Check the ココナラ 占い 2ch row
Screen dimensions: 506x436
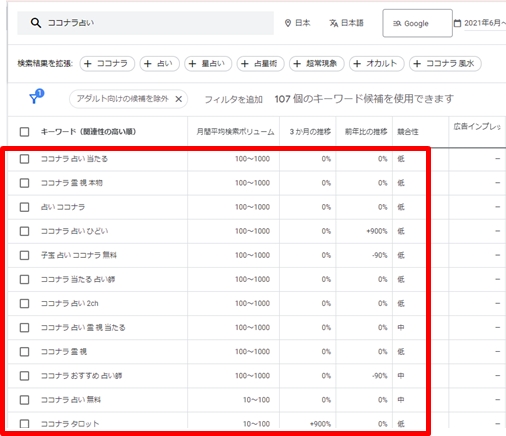[x=24, y=303]
